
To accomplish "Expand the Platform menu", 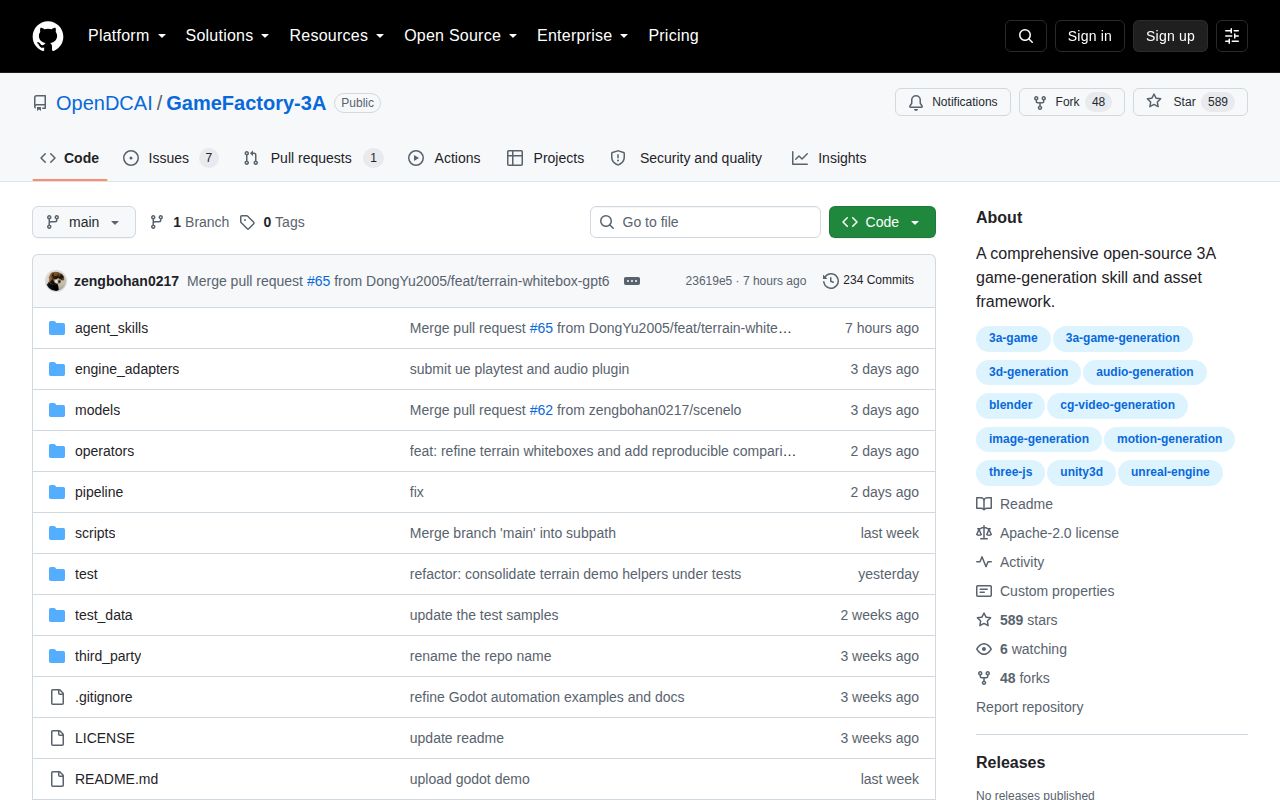I will coord(128,36).
